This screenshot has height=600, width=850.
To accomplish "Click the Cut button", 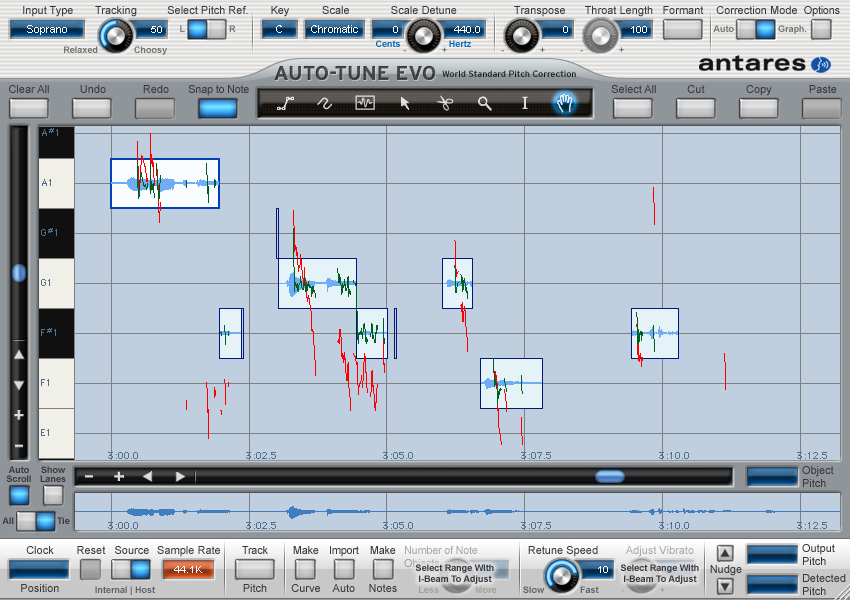I will (x=696, y=108).
